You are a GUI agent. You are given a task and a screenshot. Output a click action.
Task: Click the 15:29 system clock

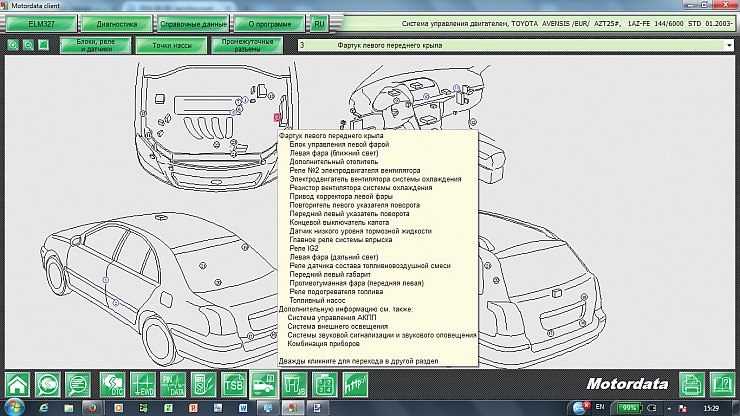[711, 408]
